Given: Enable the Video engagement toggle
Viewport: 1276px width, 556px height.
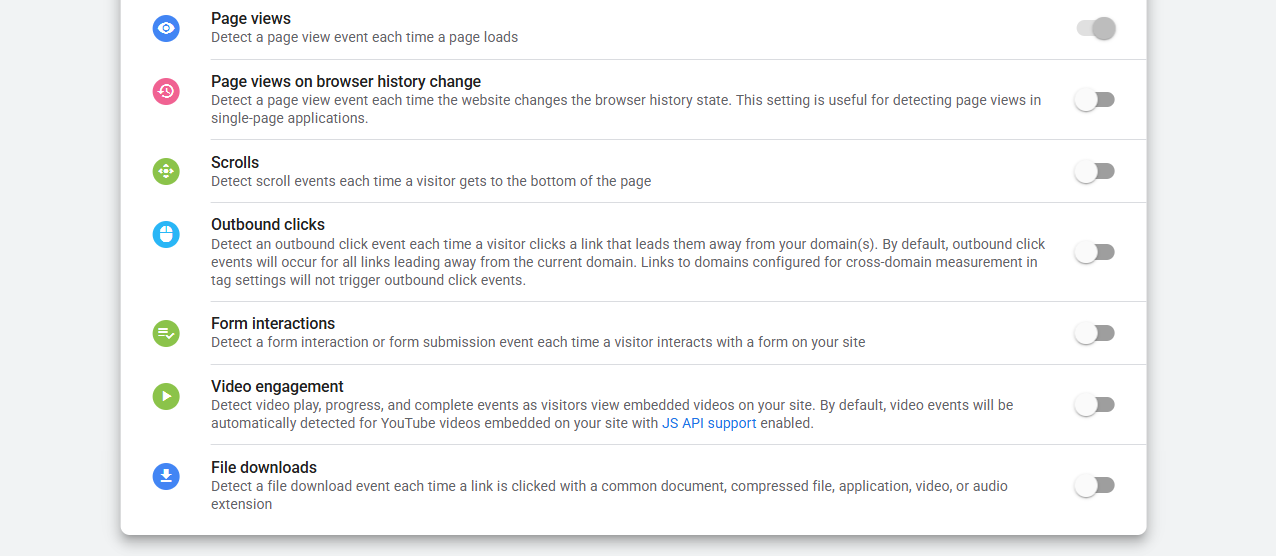Looking at the screenshot, I should click(x=1095, y=405).
